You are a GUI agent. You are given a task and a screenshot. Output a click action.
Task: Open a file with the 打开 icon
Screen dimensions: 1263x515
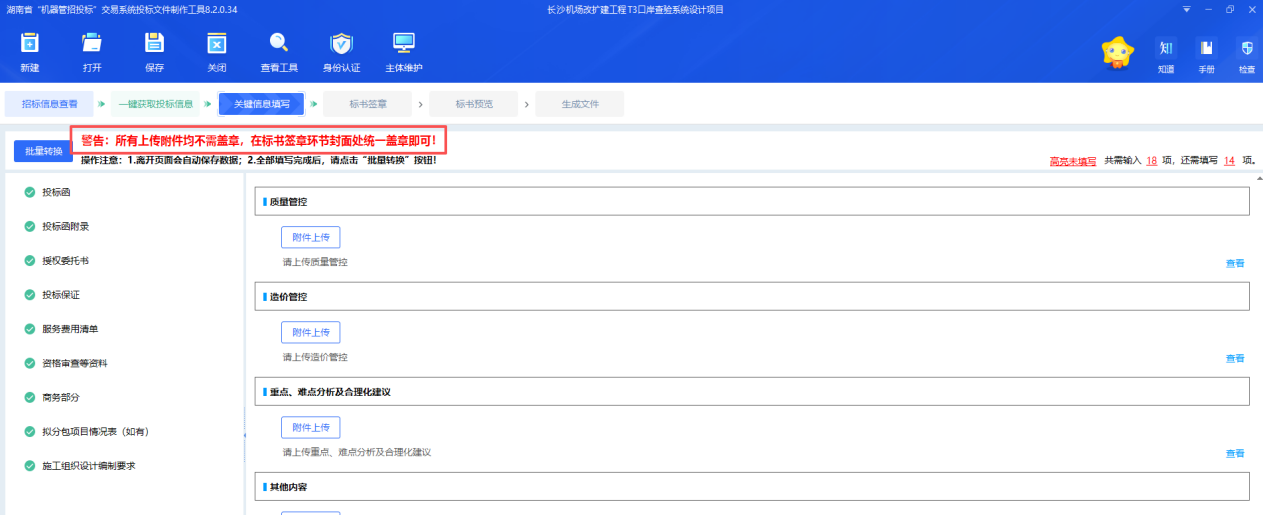coord(92,44)
